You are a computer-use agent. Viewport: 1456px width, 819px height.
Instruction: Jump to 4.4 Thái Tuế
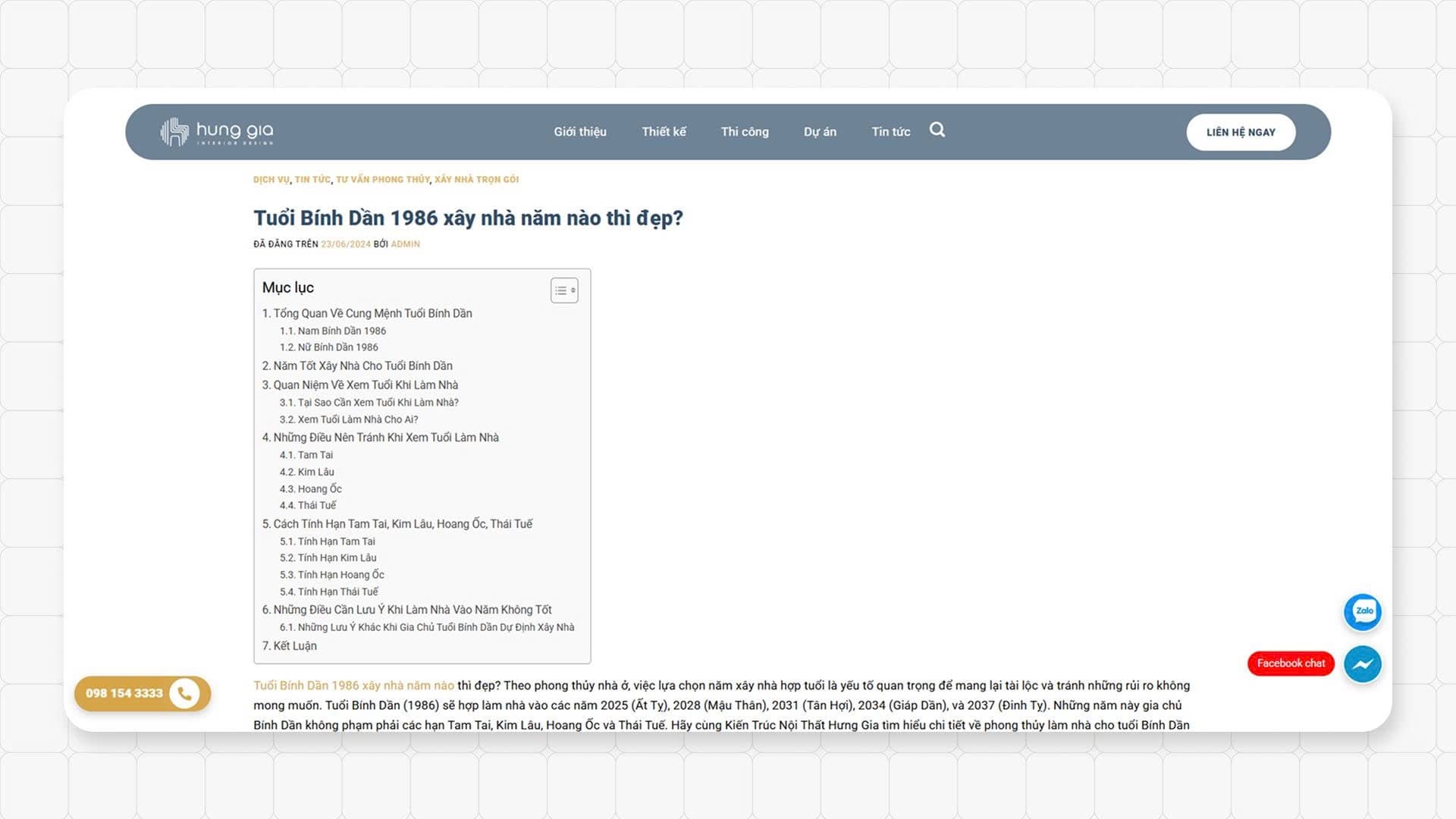tap(307, 506)
